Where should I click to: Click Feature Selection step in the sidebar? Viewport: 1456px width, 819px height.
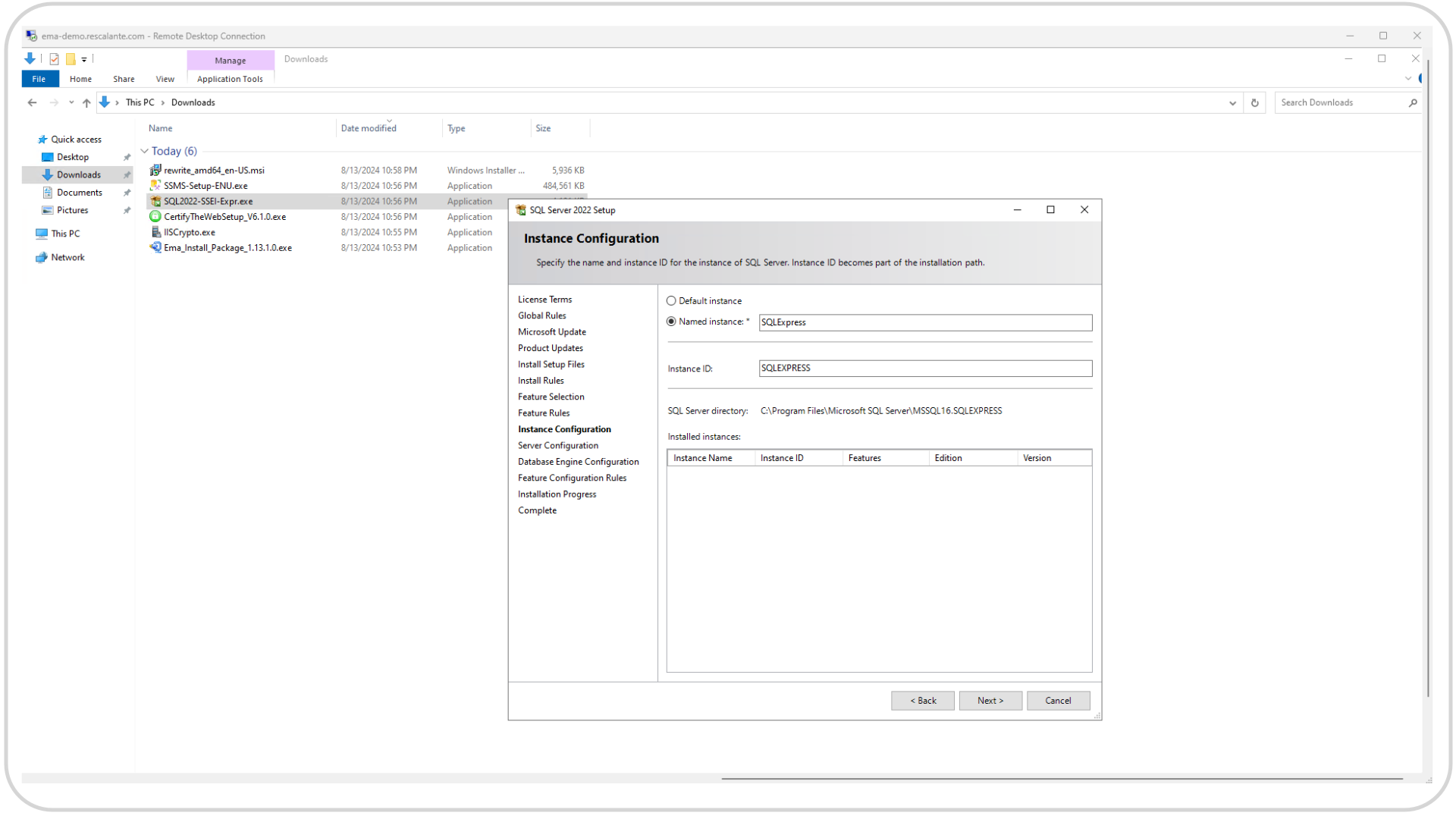pos(551,397)
